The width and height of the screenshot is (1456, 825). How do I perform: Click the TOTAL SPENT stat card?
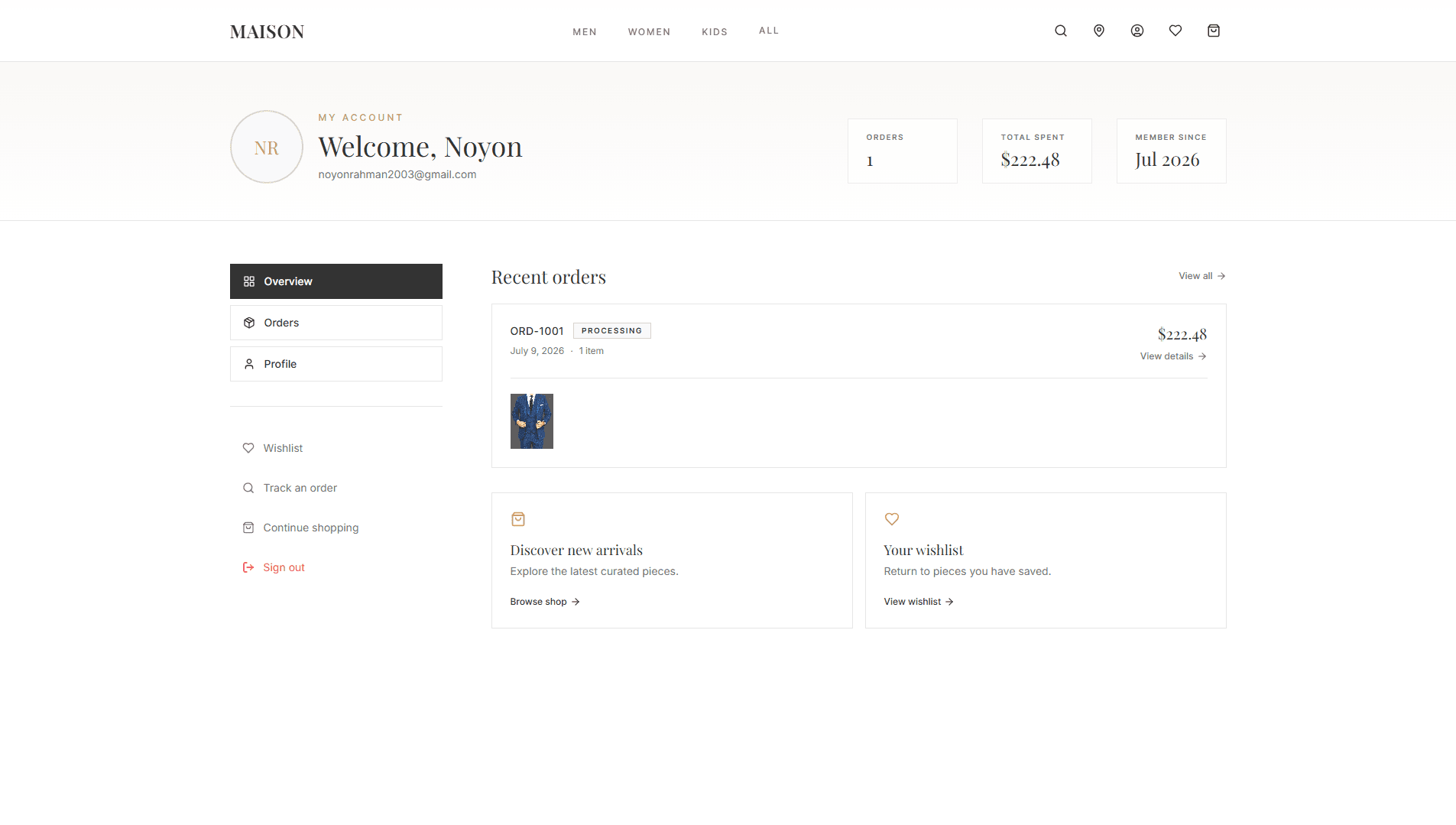(x=1037, y=151)
